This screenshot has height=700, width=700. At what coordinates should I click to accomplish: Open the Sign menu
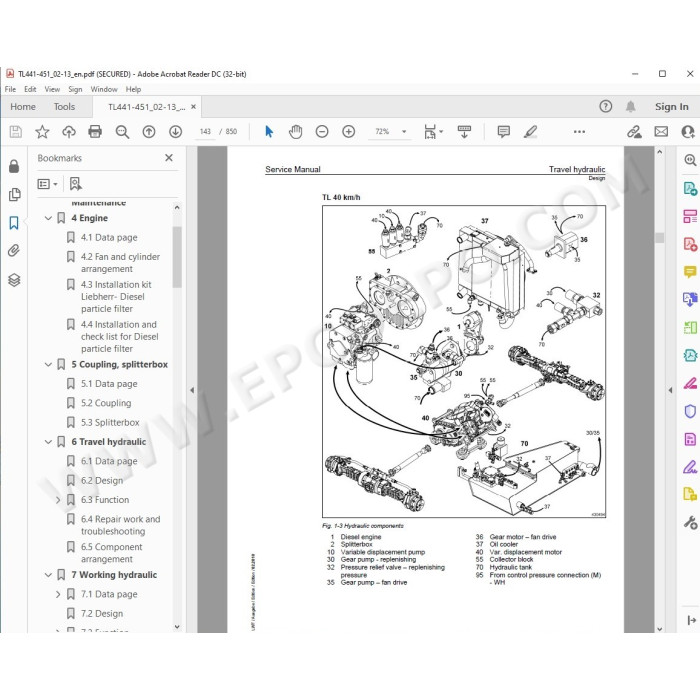pyautogui.click(x=75, y=89)
